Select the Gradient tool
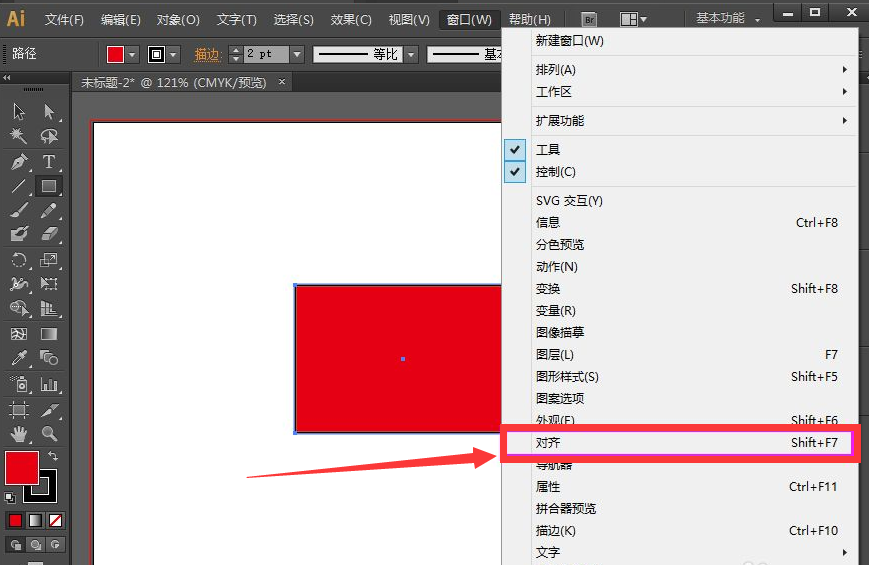This screenshot has width=869, height=565. coord(49,334)
